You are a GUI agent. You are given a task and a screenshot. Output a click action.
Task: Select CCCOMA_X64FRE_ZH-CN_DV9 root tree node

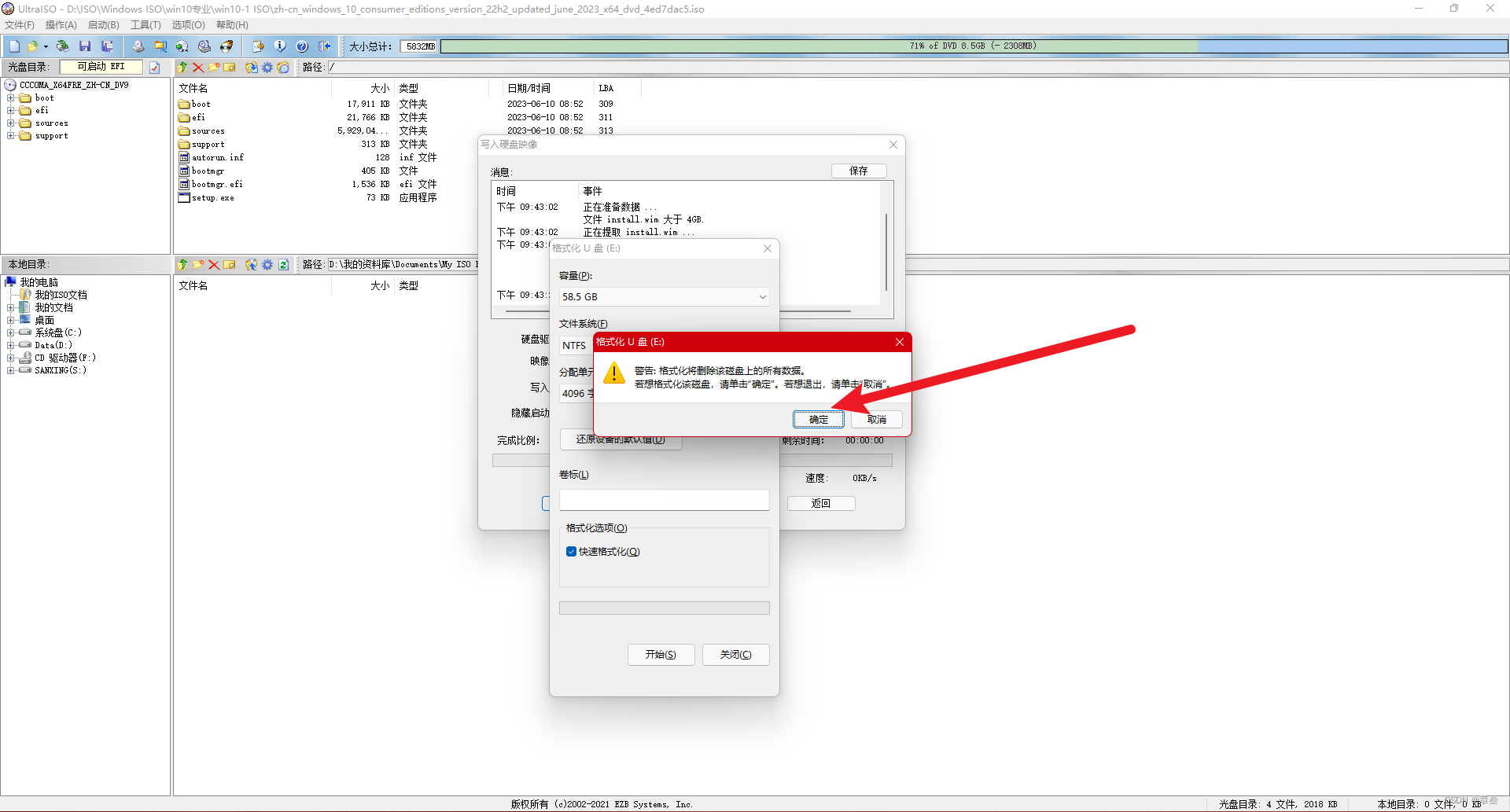click(x=74, y=85)
